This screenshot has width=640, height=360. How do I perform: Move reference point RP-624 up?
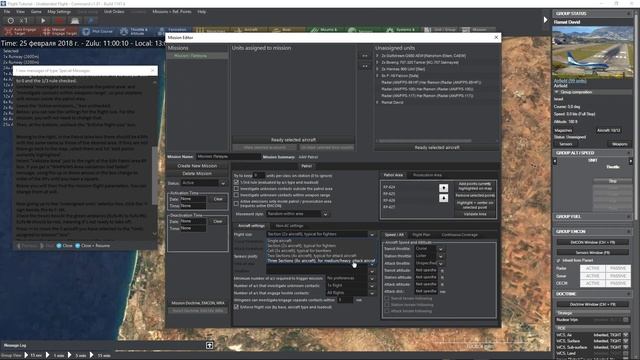(444, 188)
